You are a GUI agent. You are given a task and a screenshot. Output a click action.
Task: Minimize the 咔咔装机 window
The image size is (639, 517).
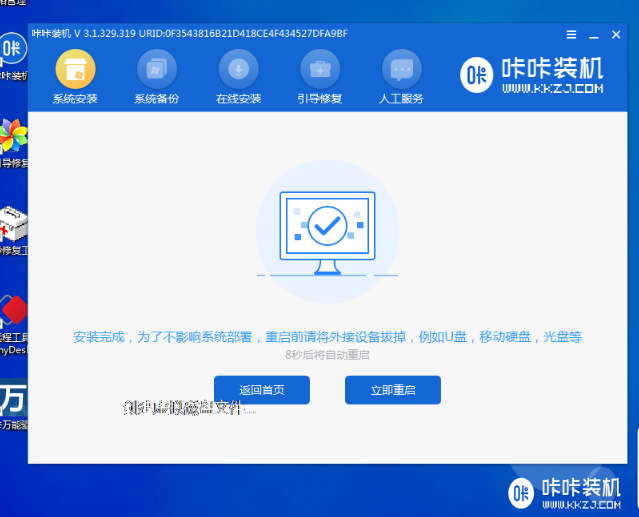pyautogui.click(x=594, y=35)
